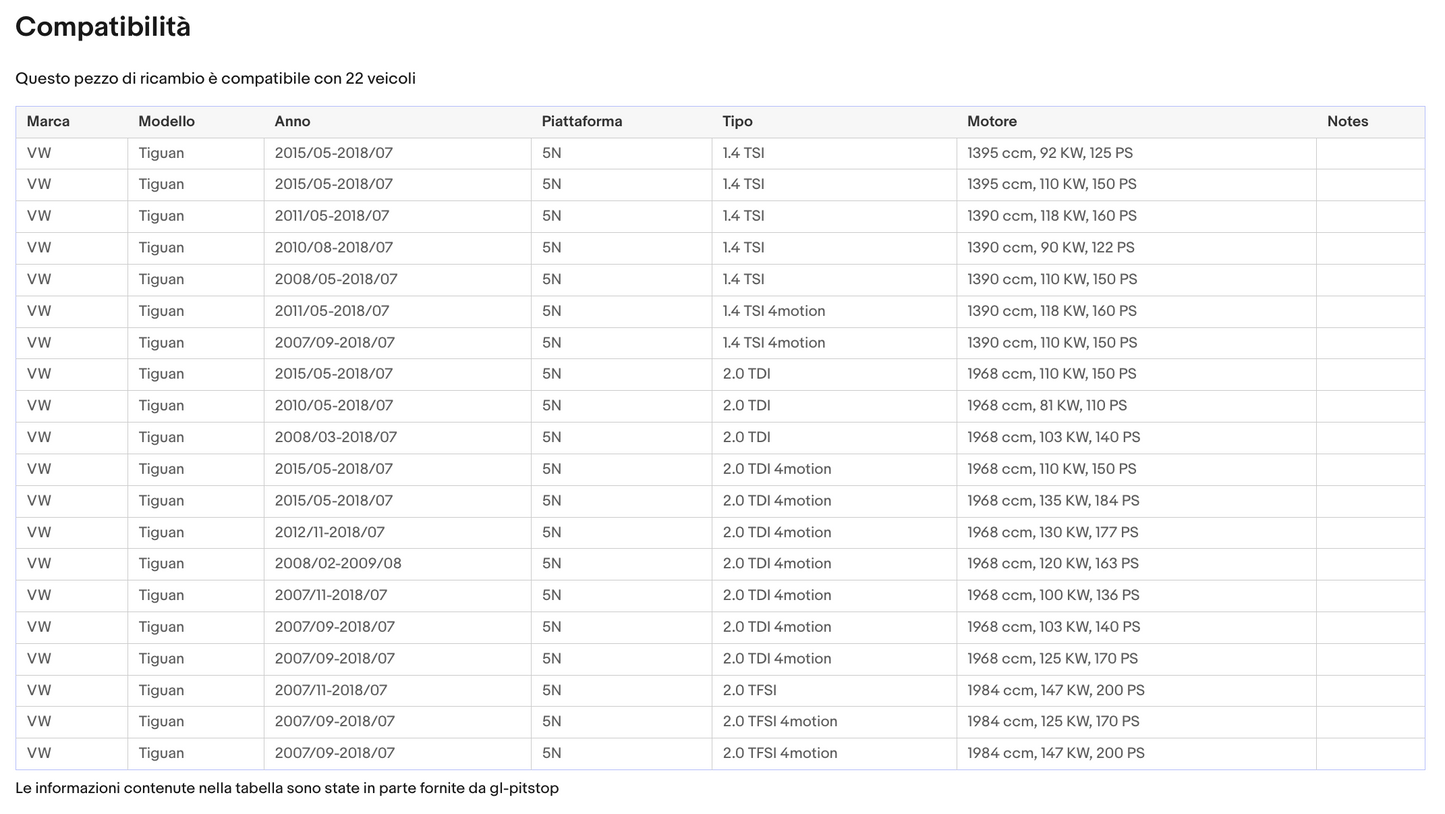Image resolution: width=1445 pixels, height=814 pixels.
Task: Click 'Tiguan' model in the 122 PS row
Action: pyautogui.click(x=161, y=247)
